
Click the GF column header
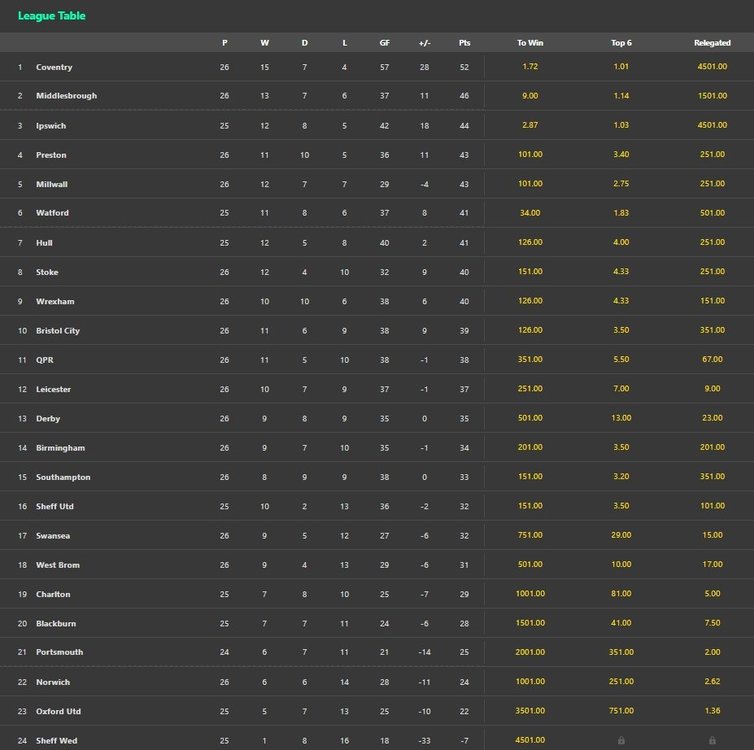click(x=384, y=43)
